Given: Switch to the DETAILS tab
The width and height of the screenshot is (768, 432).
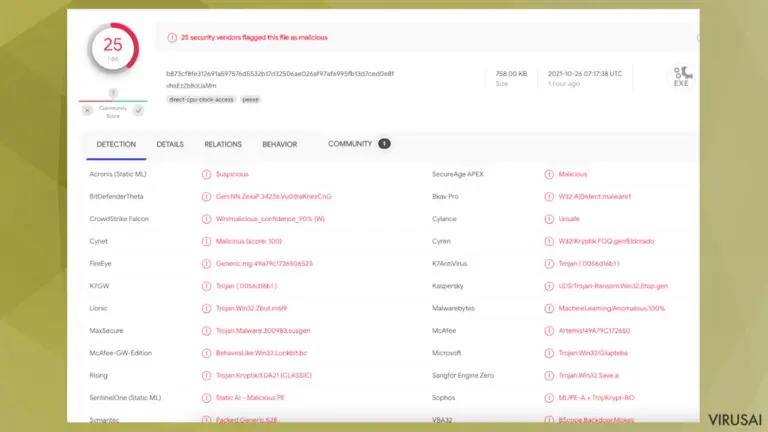Looking at the screenshot, I should coord(170,144).
